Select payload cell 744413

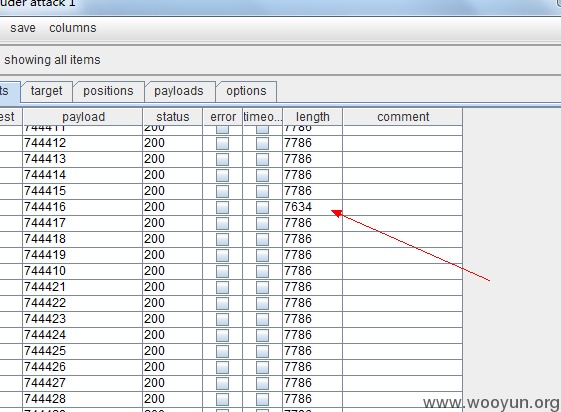tap(83, 159)
